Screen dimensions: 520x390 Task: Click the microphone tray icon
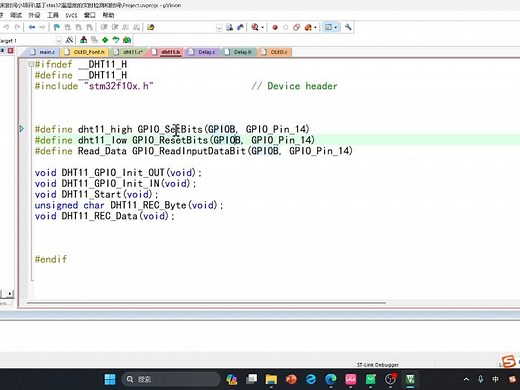[x=480, y=379]
